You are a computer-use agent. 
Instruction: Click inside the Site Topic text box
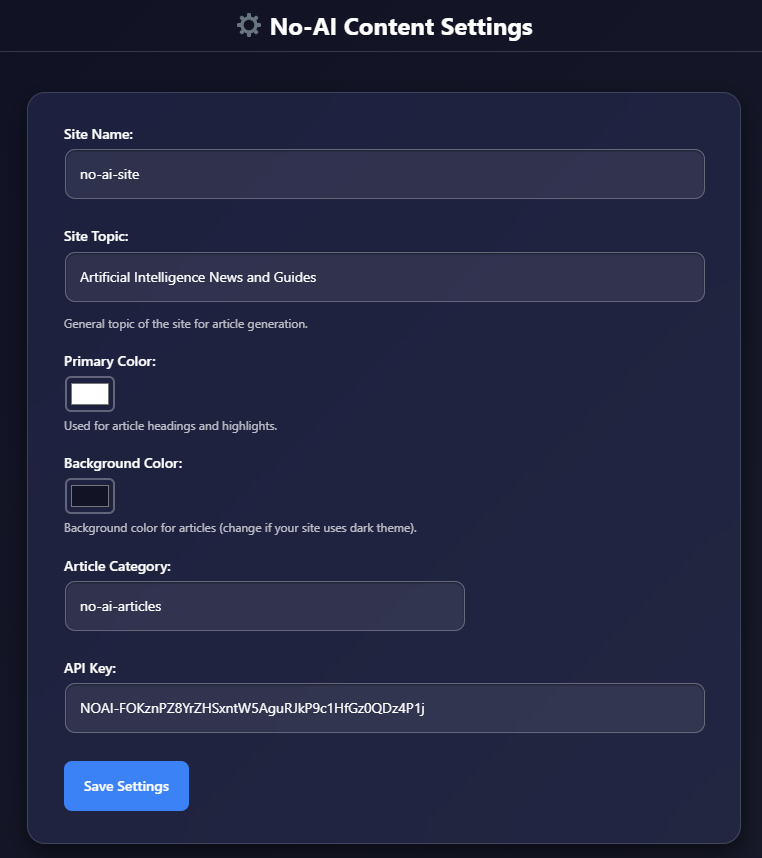(384, 277)
